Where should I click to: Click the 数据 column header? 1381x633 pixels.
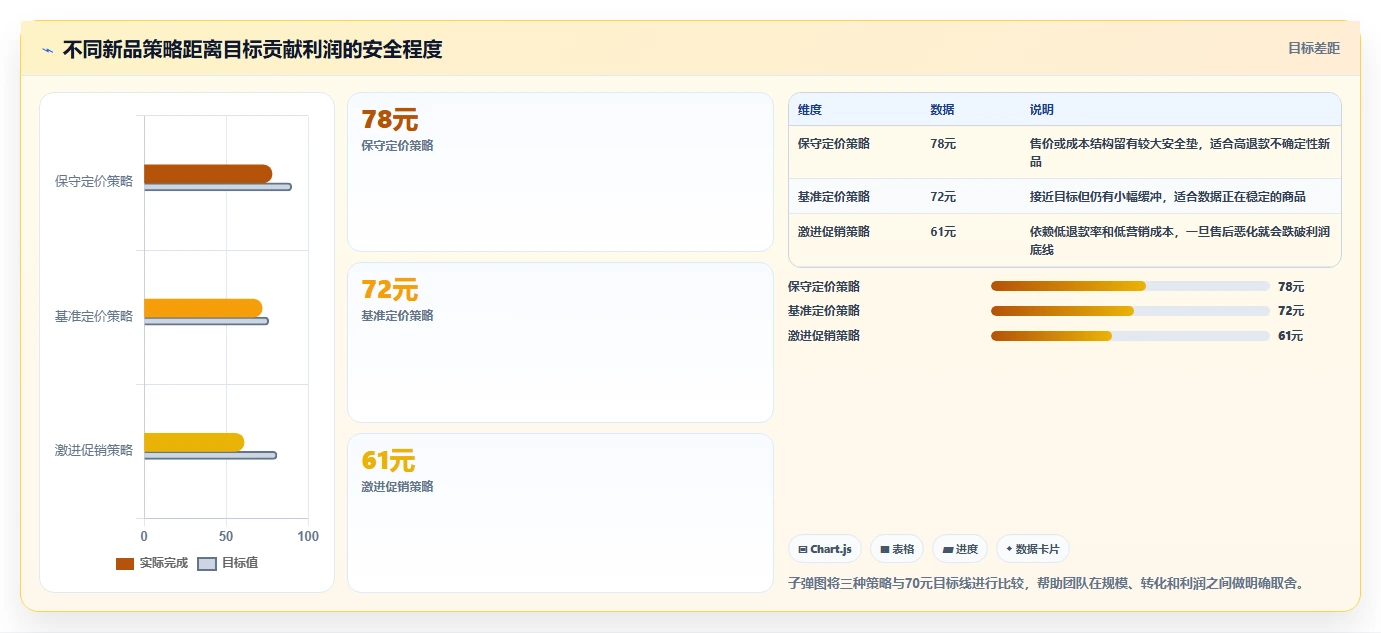(942, 110)
